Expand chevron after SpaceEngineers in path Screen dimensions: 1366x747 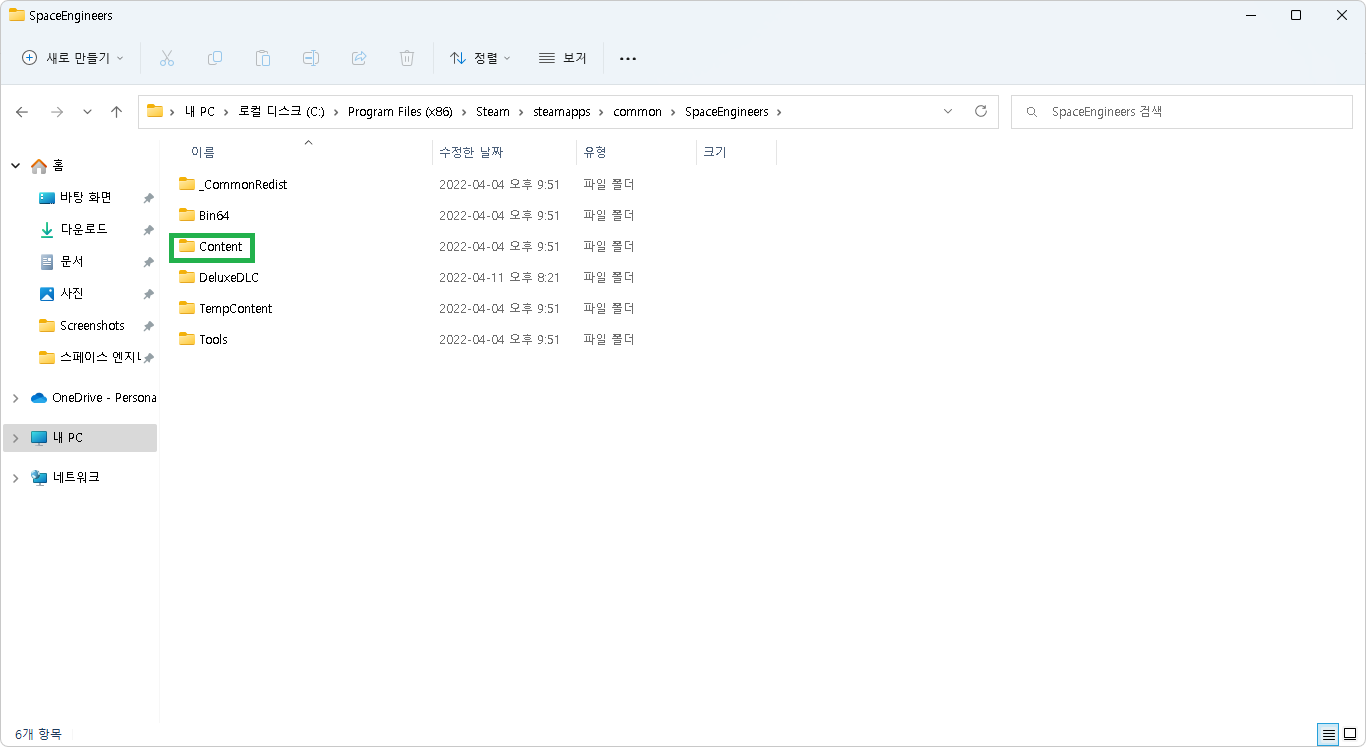coord(779,112)
